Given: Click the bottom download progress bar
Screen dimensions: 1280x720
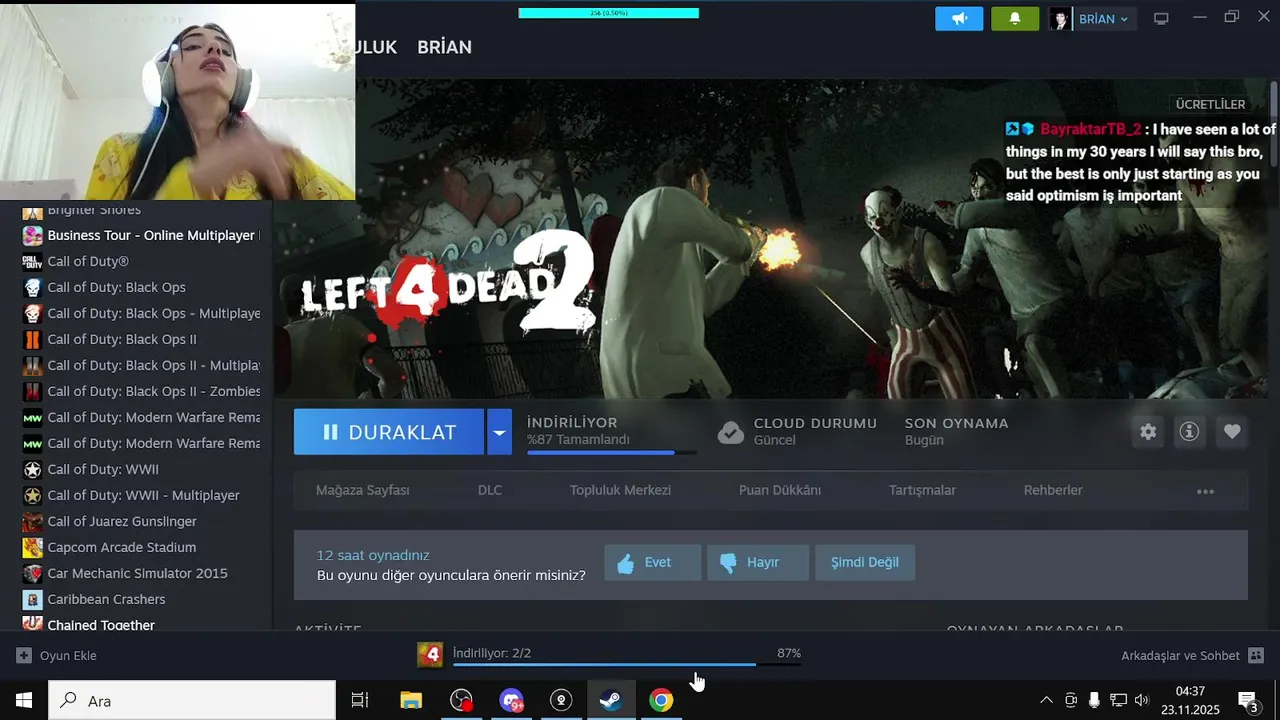Looking at the screenshot, I should (x=627, y=664).
